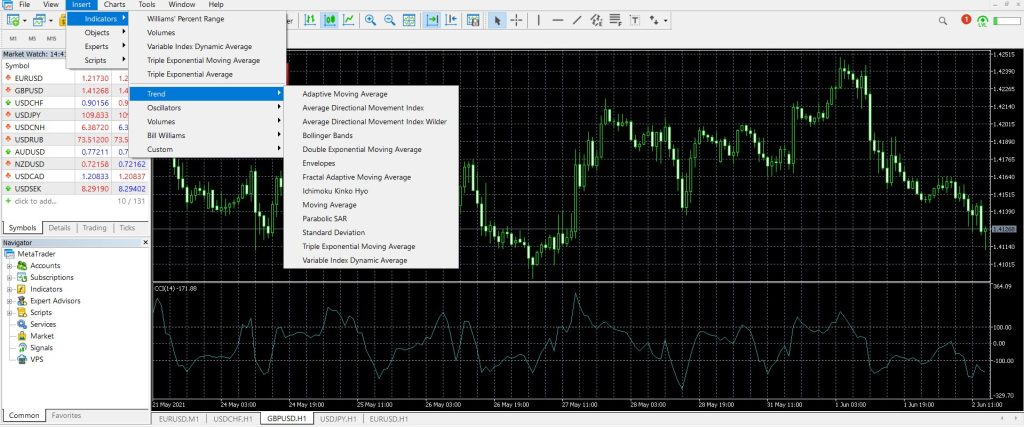
Task: Toggle chart auto-scroll to latest bar
Action: click(432, 20)
